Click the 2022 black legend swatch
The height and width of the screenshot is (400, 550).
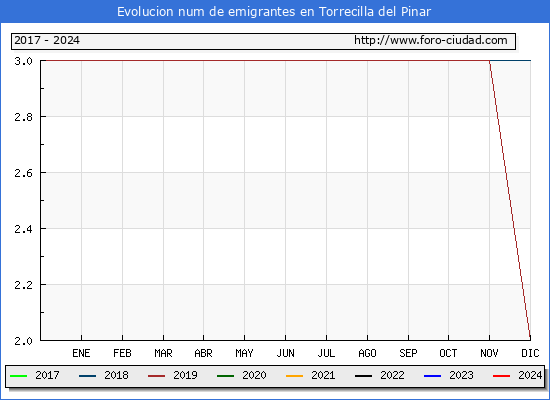(363, 376)
